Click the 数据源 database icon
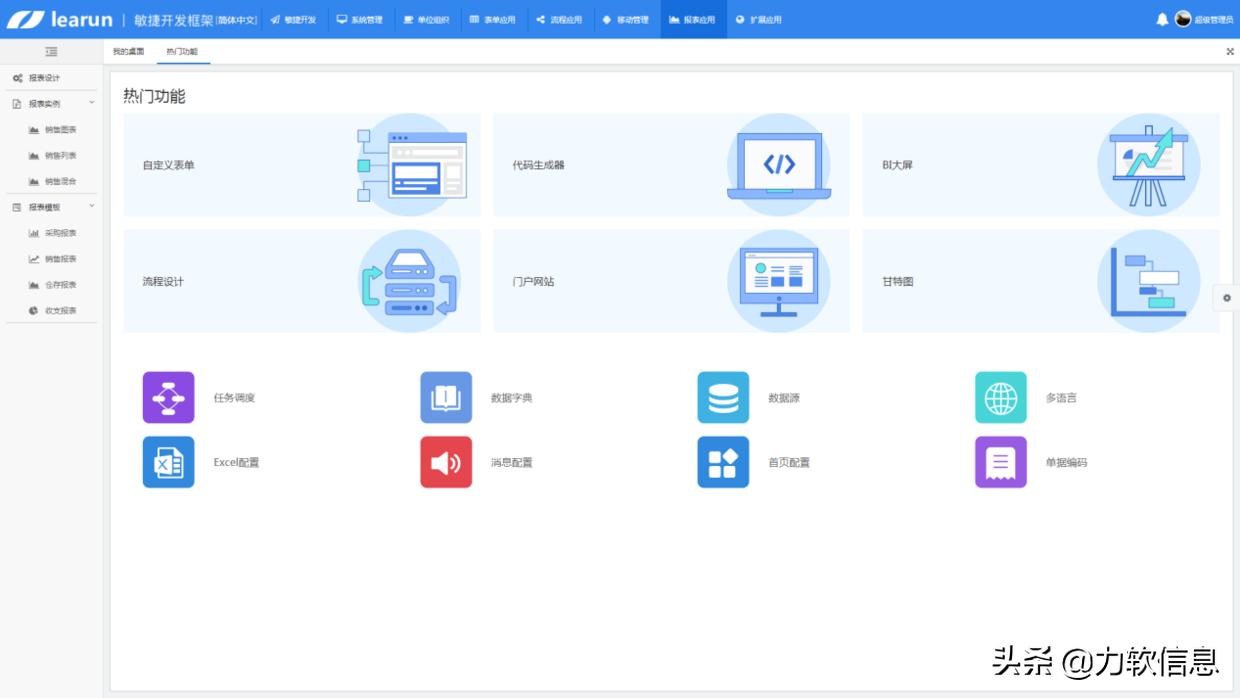Image resolution: width=1240 pixels, height=698 pixels. tap(723, 398)
